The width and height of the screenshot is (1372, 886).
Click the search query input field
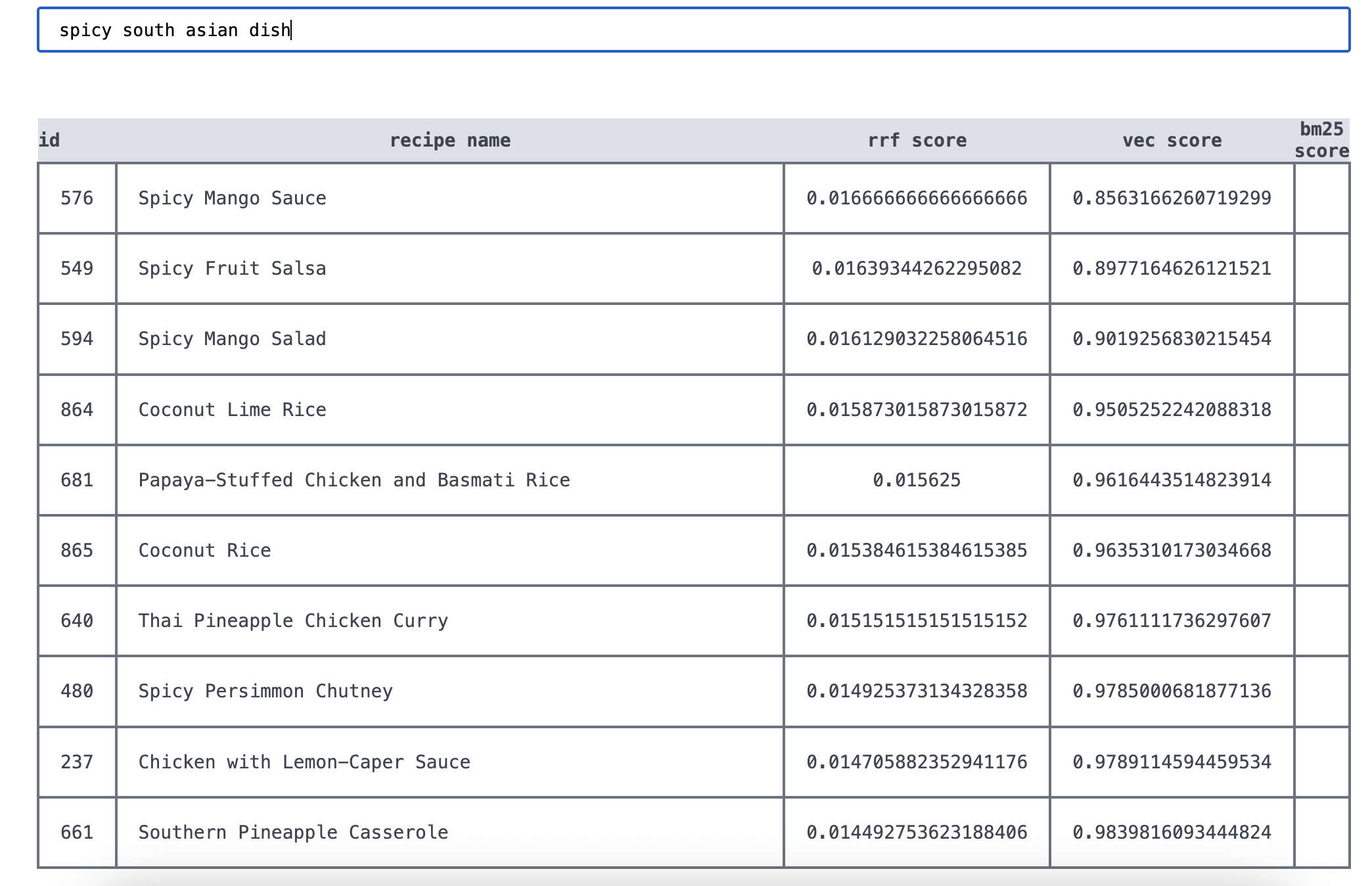[693, 30]
